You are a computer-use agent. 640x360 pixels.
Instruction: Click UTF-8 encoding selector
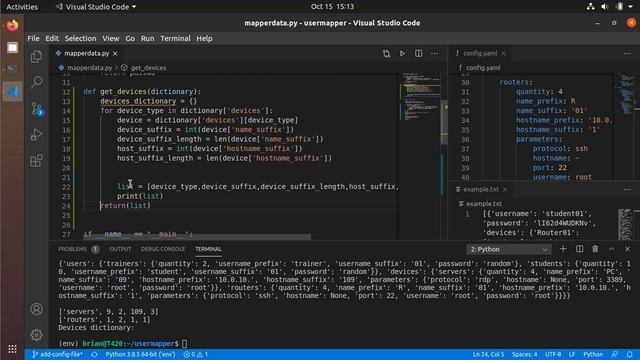coord(553,354)
